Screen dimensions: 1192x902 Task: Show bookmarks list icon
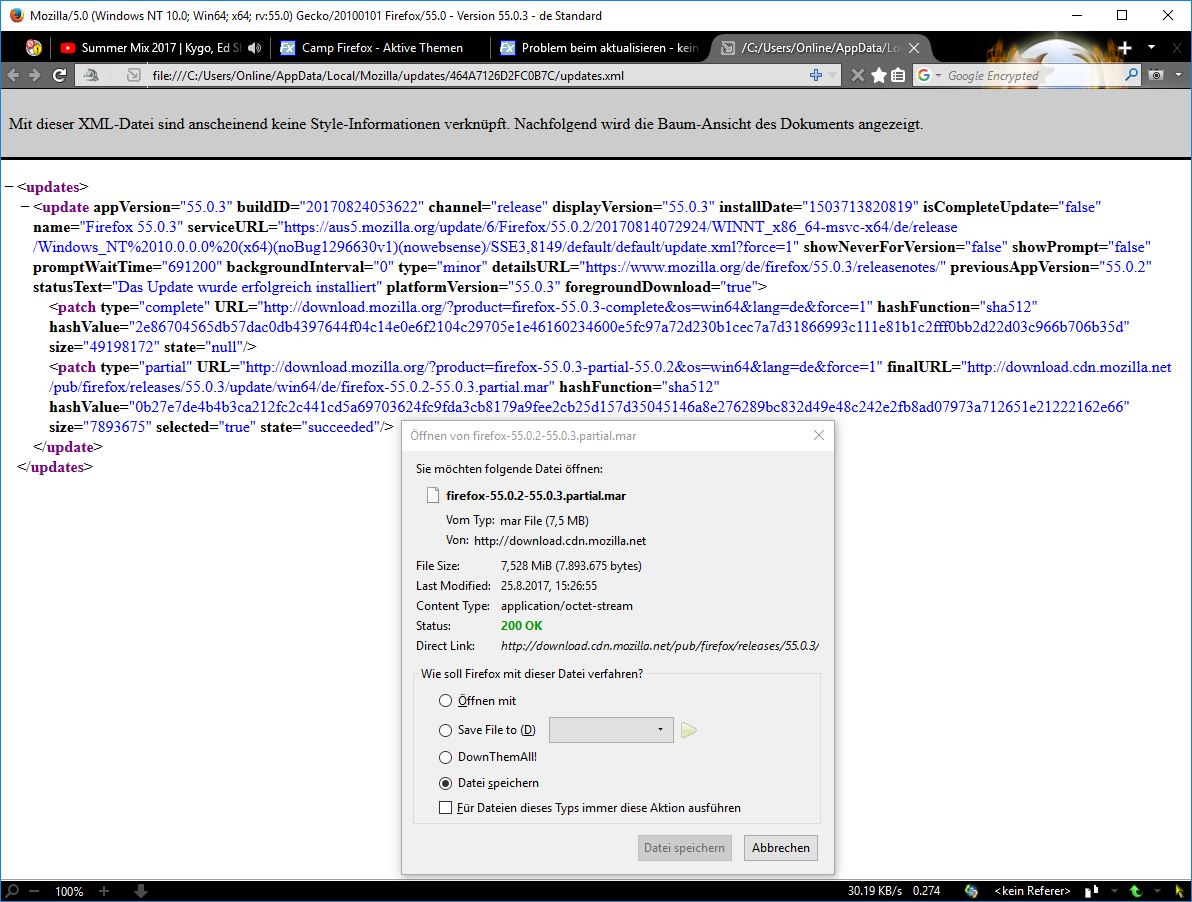(898, 75)
